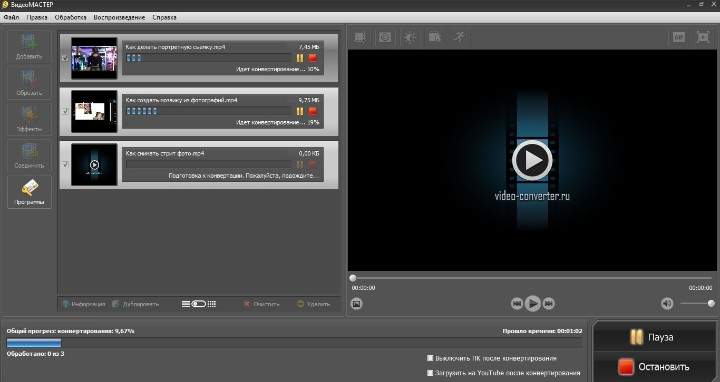
Task: Switch list view mode toggle
Action: pyautogui.click(x=199, y=304)
